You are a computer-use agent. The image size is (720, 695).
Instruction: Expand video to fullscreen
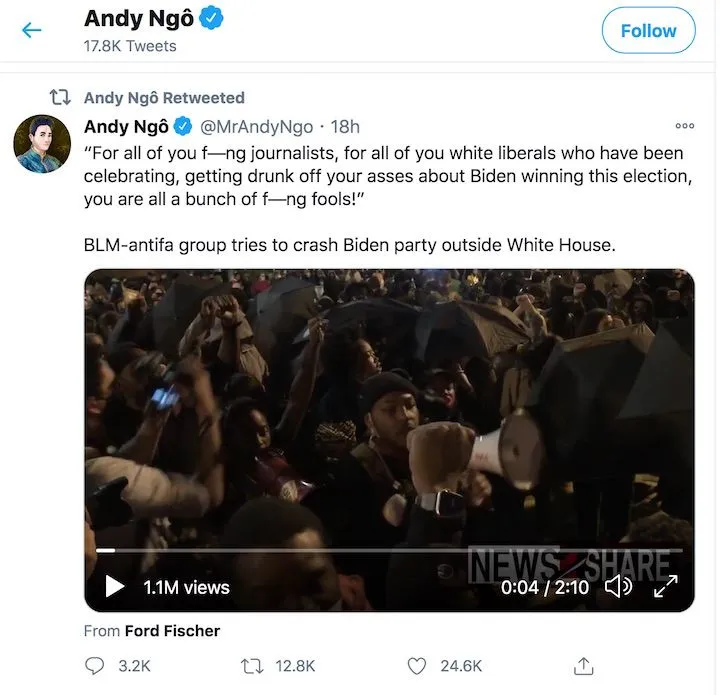point(666,587)
